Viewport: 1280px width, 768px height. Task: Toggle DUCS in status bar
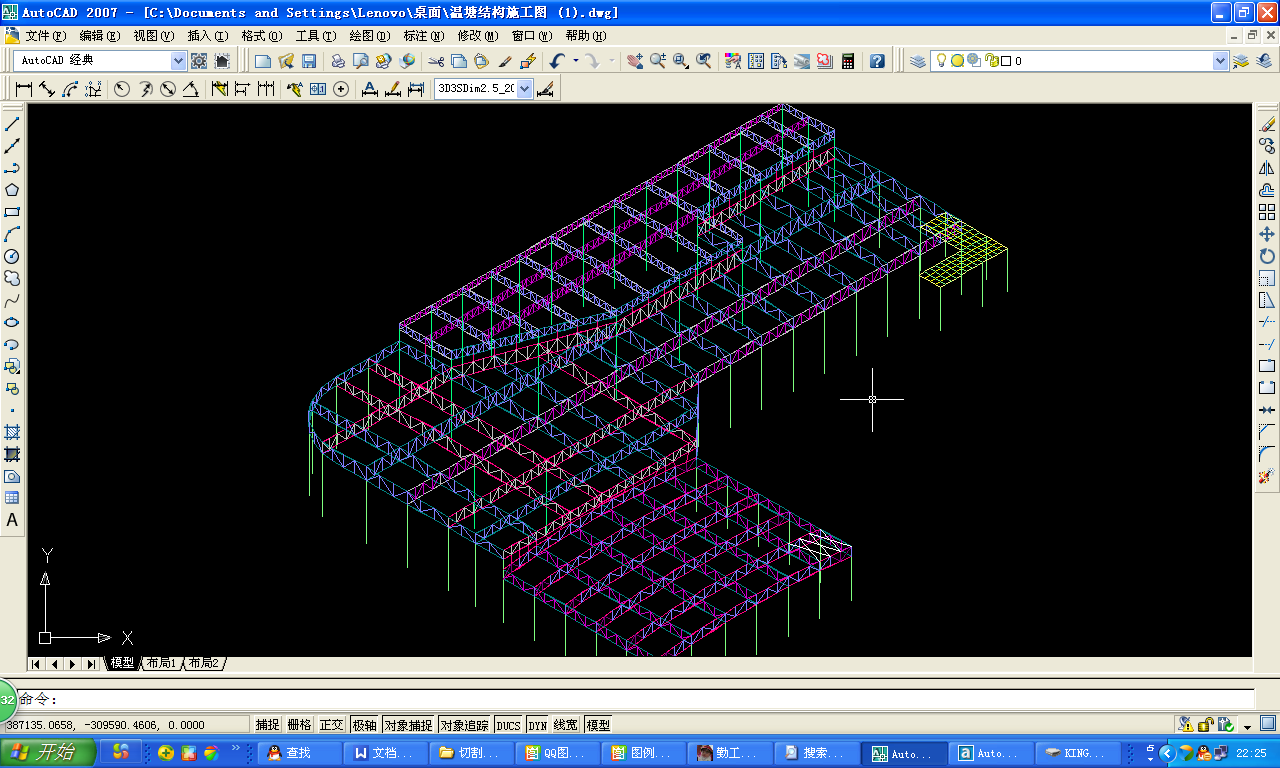click(509, 725)
